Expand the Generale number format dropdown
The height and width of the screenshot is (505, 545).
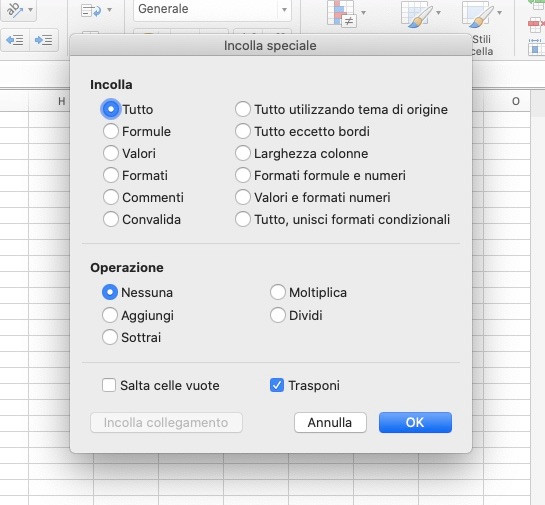284,9
